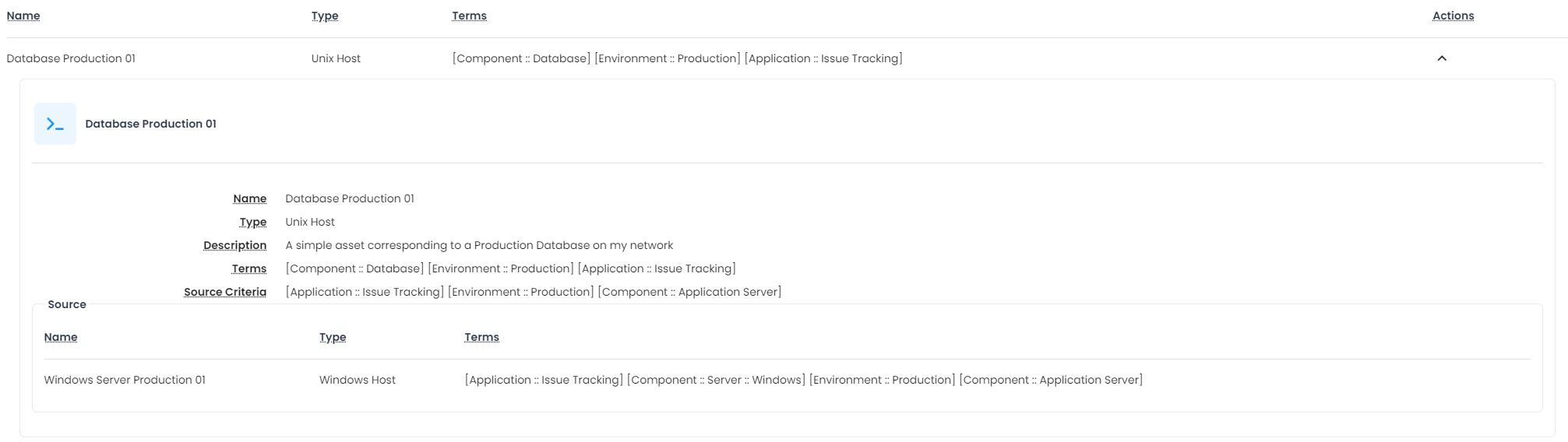Select the Windows Server Production 01 source row
This screenshot has height=442, width=1568.
point(125,380)
